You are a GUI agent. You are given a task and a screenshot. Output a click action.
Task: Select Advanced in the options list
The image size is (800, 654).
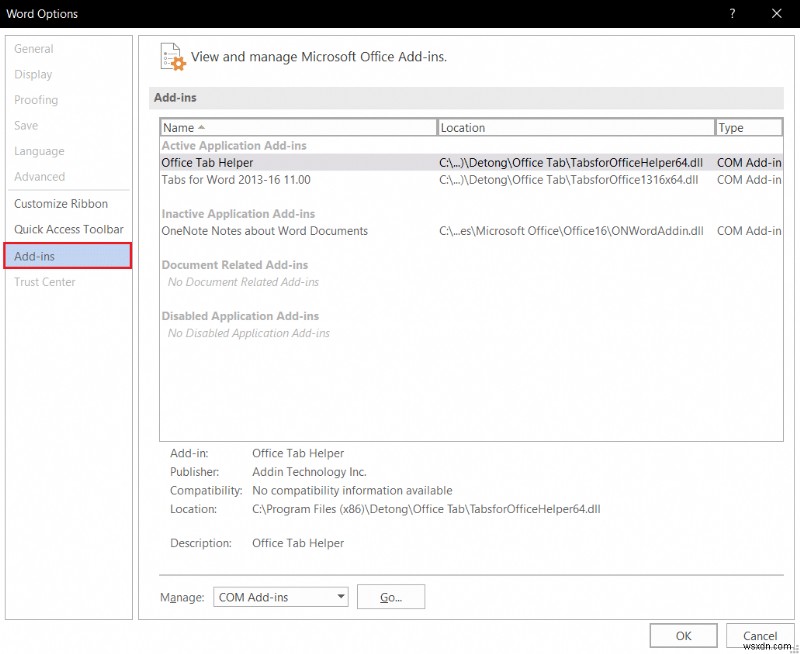click(x=40, y=176)
